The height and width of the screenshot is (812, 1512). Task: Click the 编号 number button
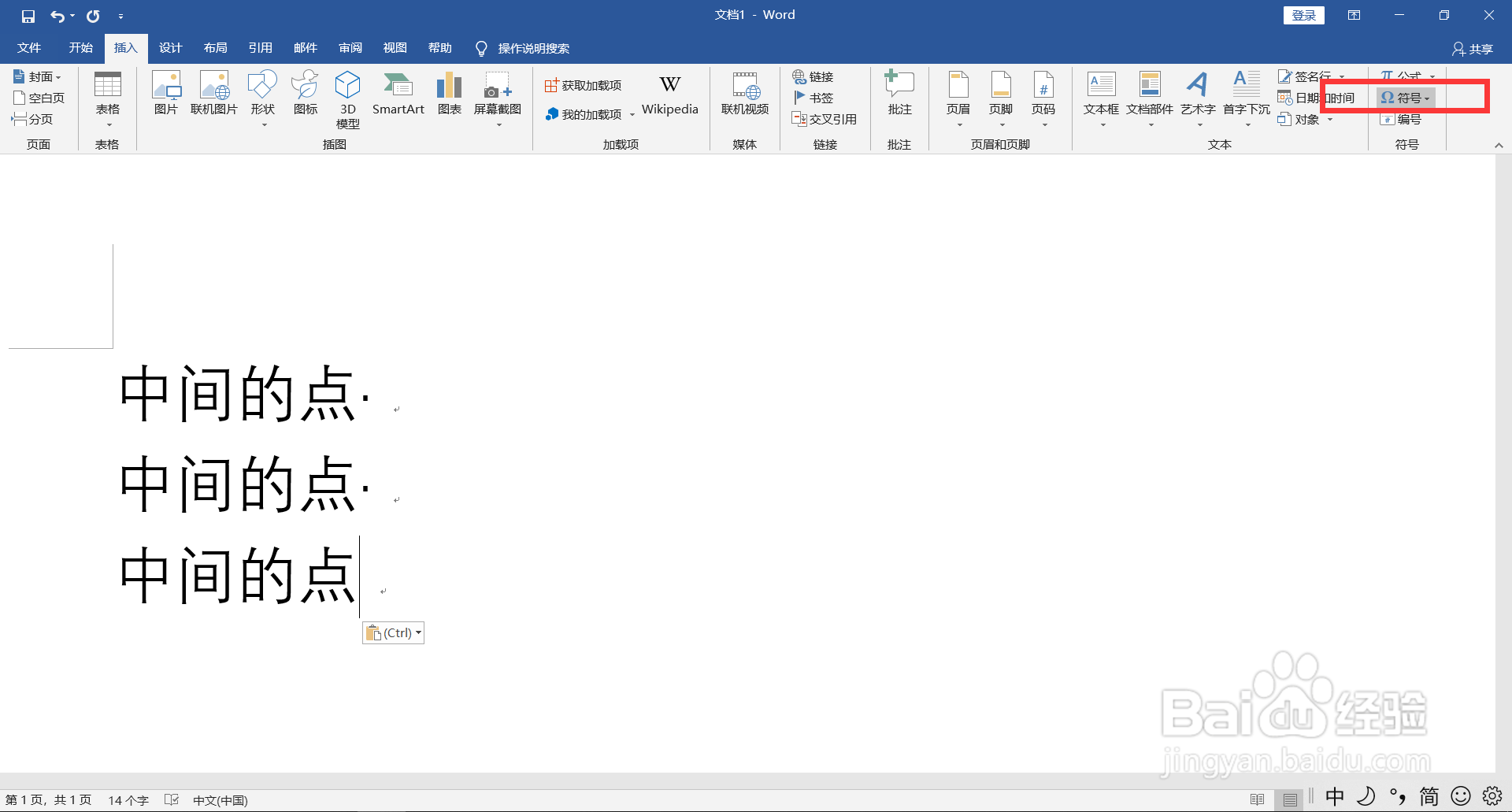point(1401,119)
